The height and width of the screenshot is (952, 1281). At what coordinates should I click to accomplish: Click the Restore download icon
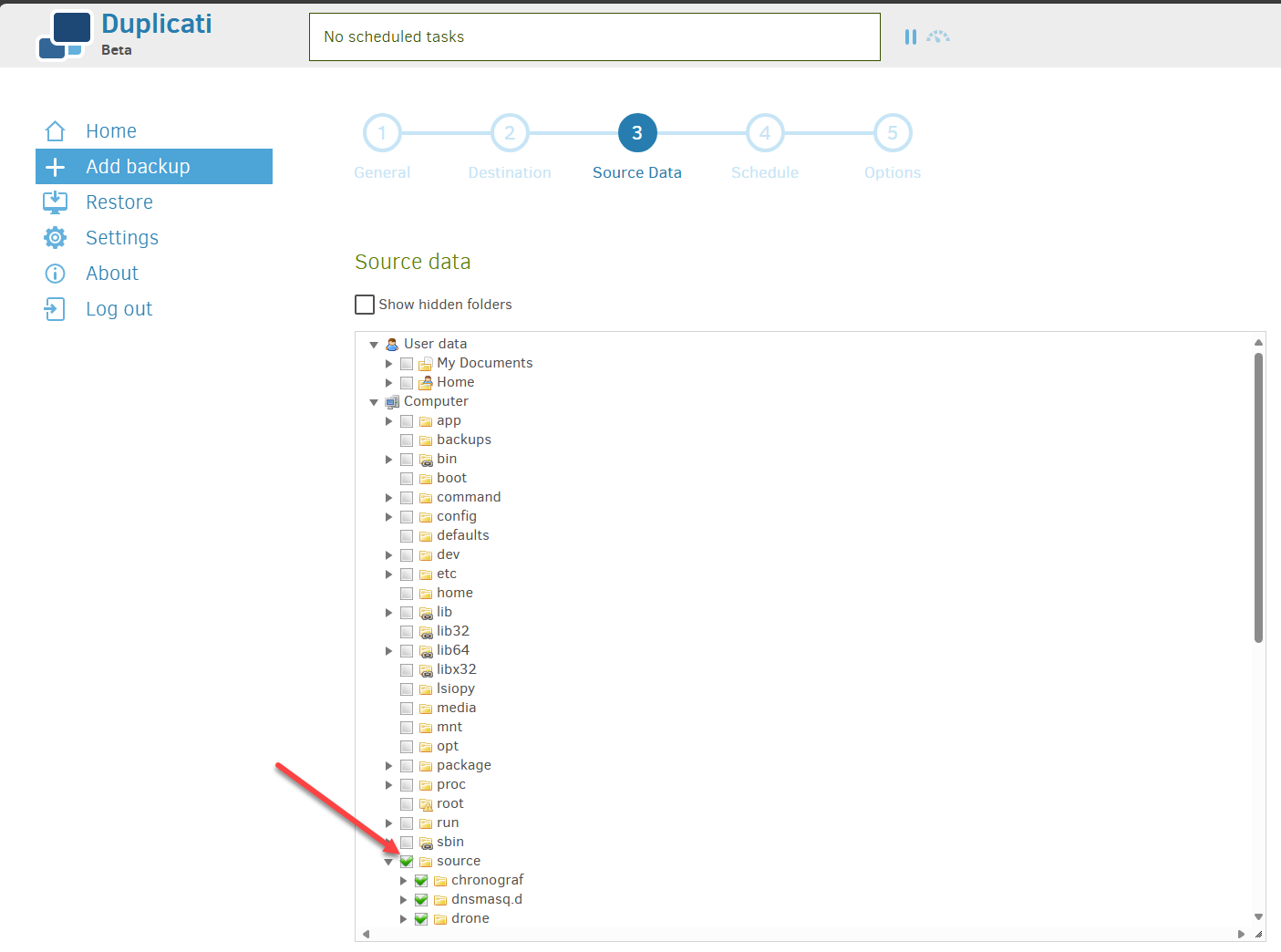click(x=55, y=202)
